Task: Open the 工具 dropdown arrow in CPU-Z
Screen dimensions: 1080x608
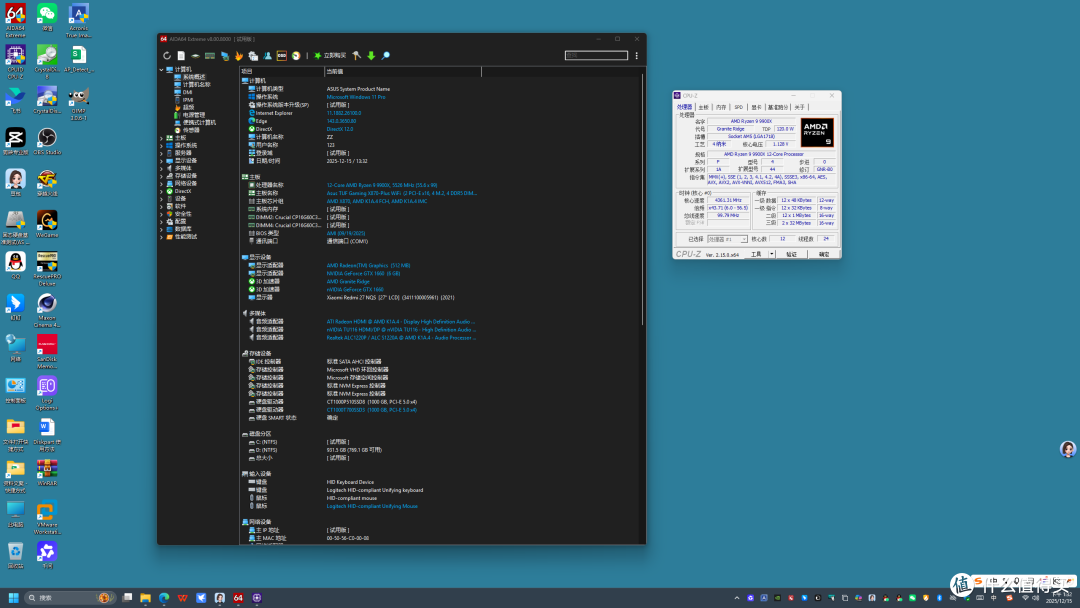Action: (x=771, y=254)
